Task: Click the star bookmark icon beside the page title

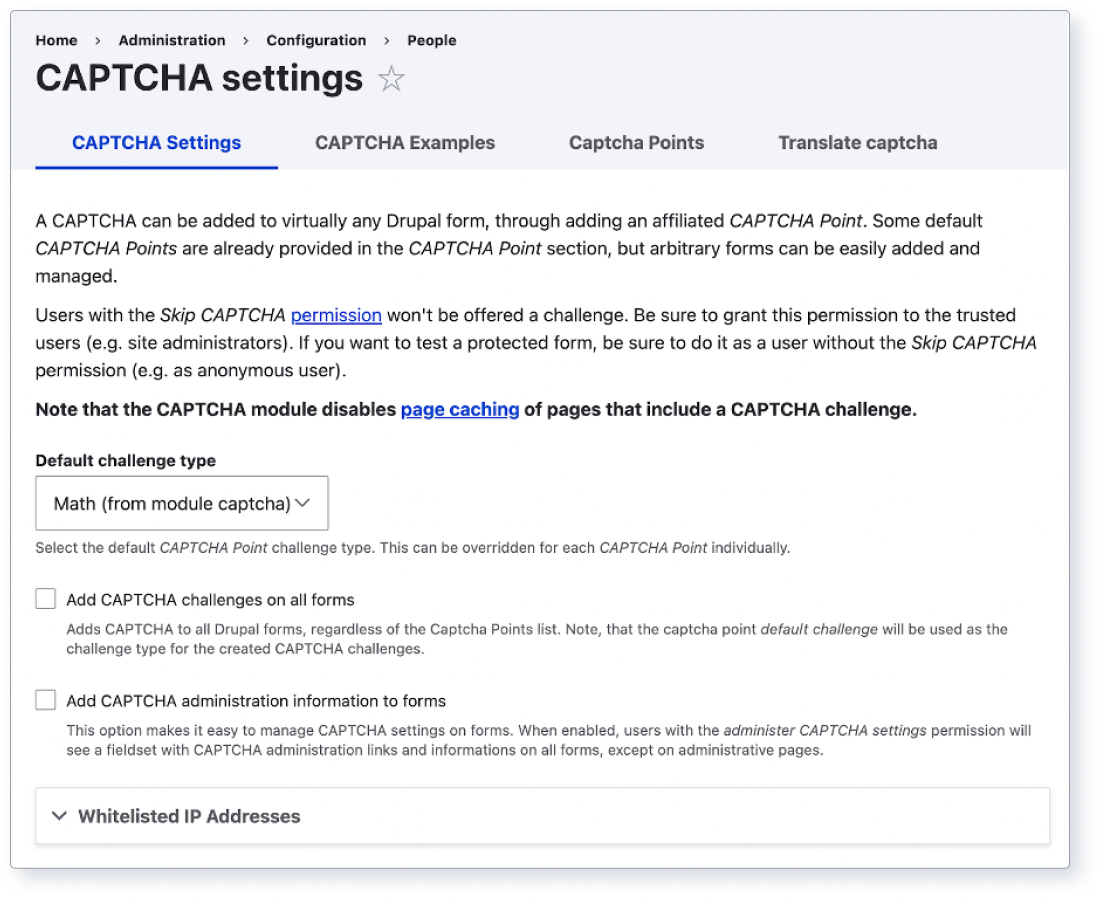Action: (392, 78)
